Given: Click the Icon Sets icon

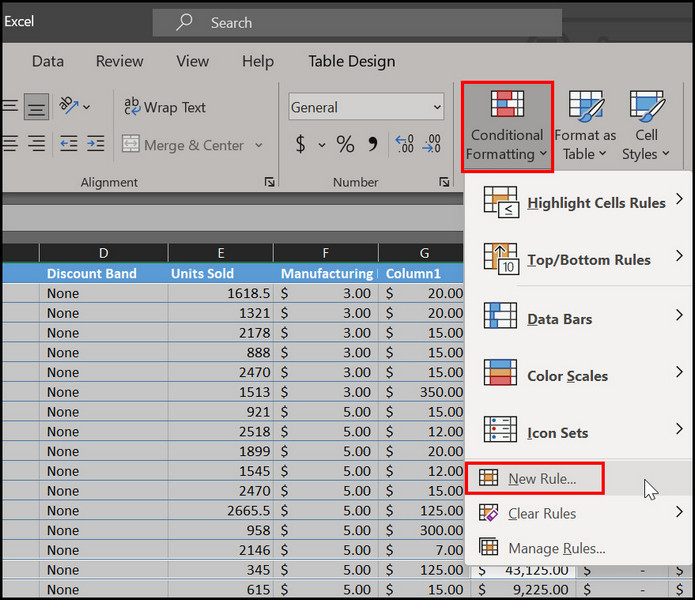Looking at the screenshot, I should [500, 429].
